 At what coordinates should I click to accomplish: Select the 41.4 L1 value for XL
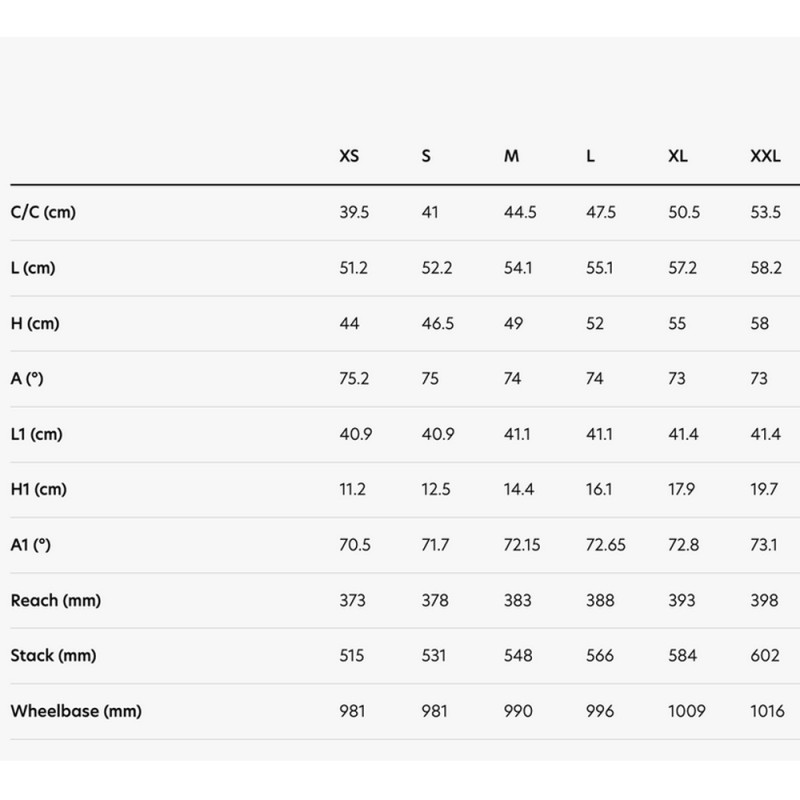[683, 434]
